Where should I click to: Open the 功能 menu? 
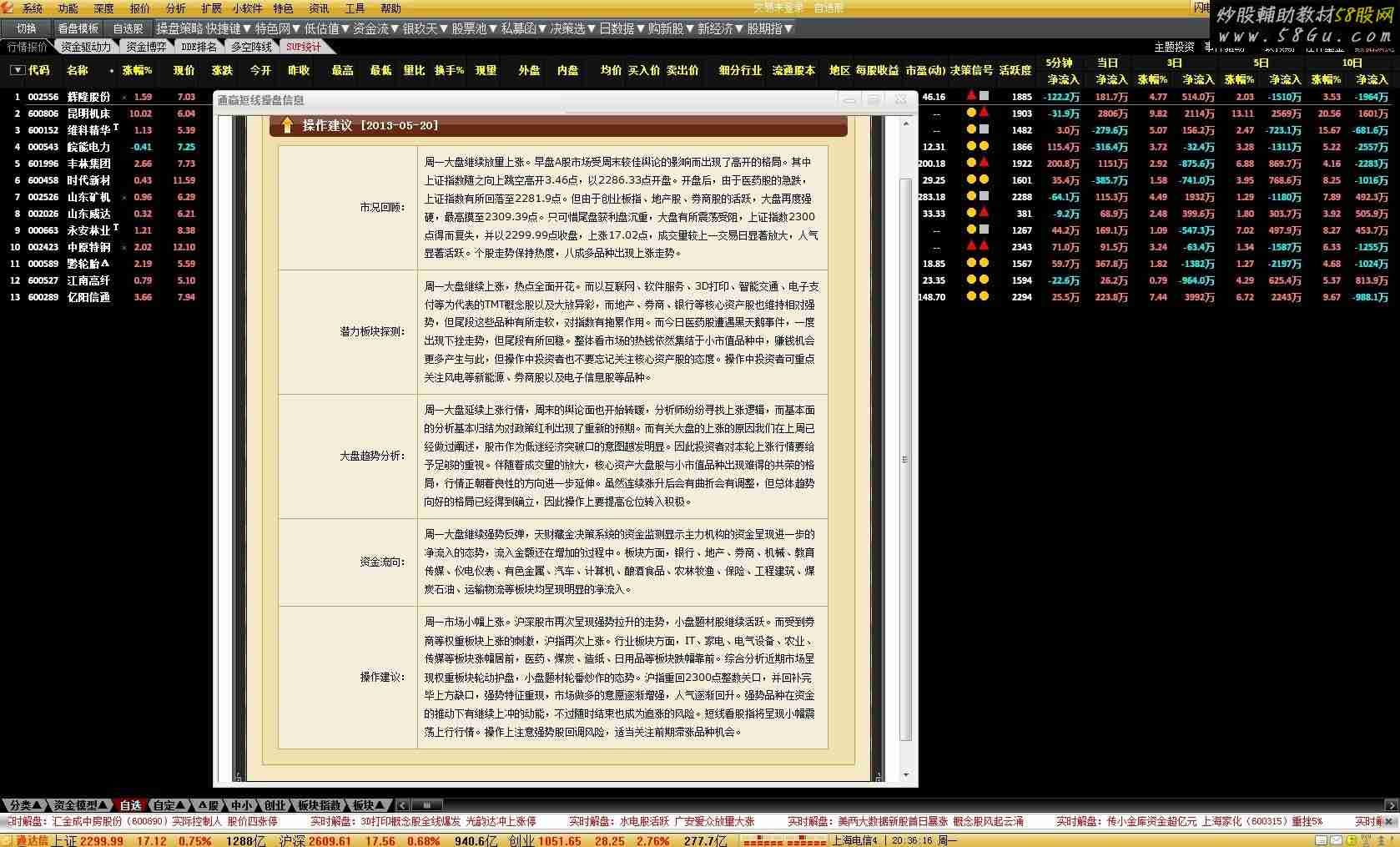[x=68, y=8]
